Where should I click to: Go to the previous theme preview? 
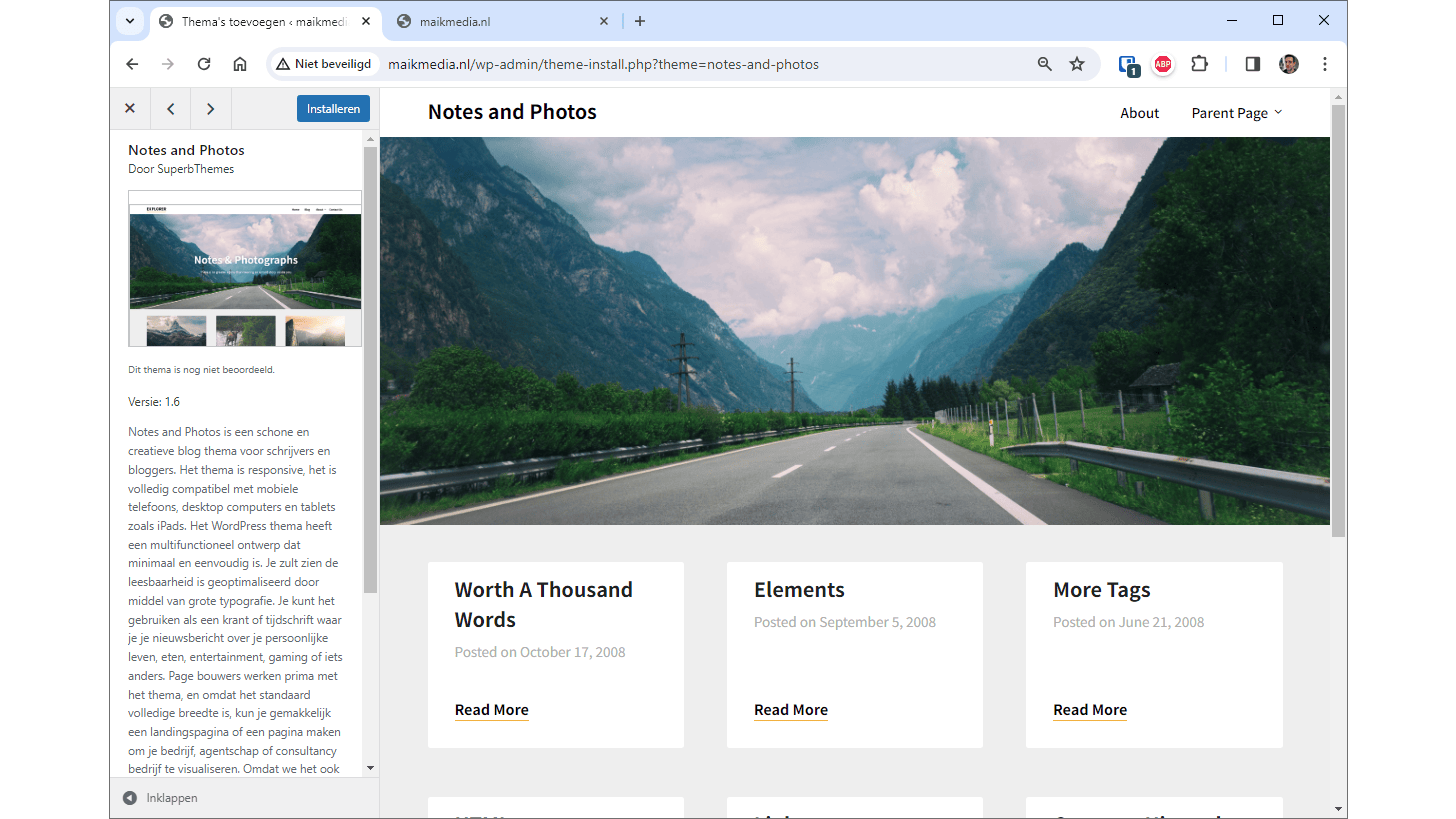[x=171, y=109]
